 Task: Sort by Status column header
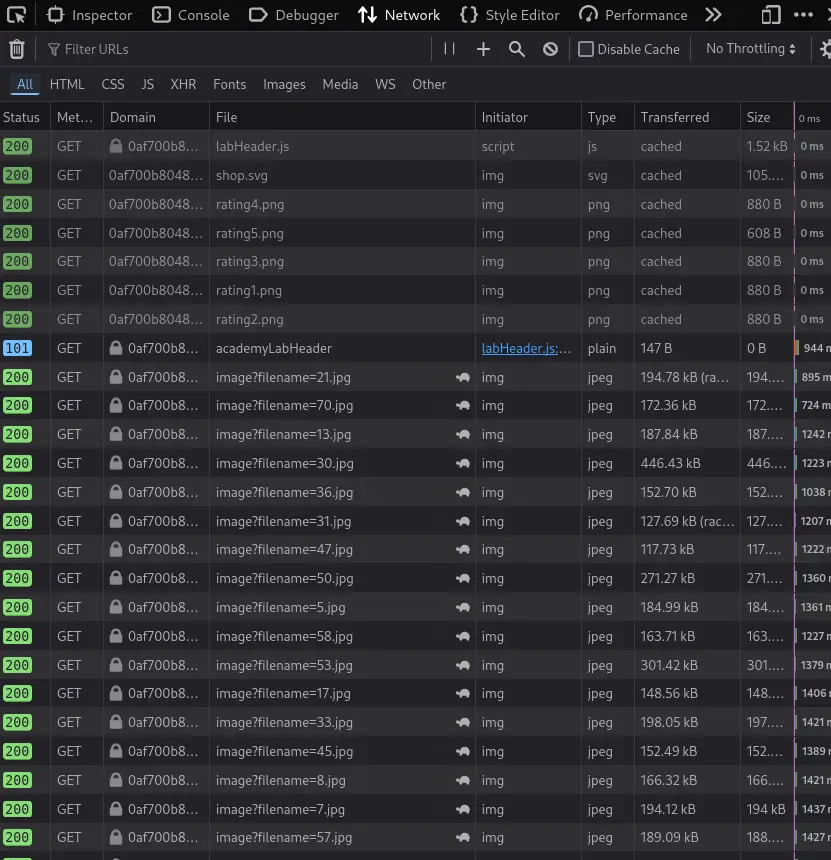25,117
